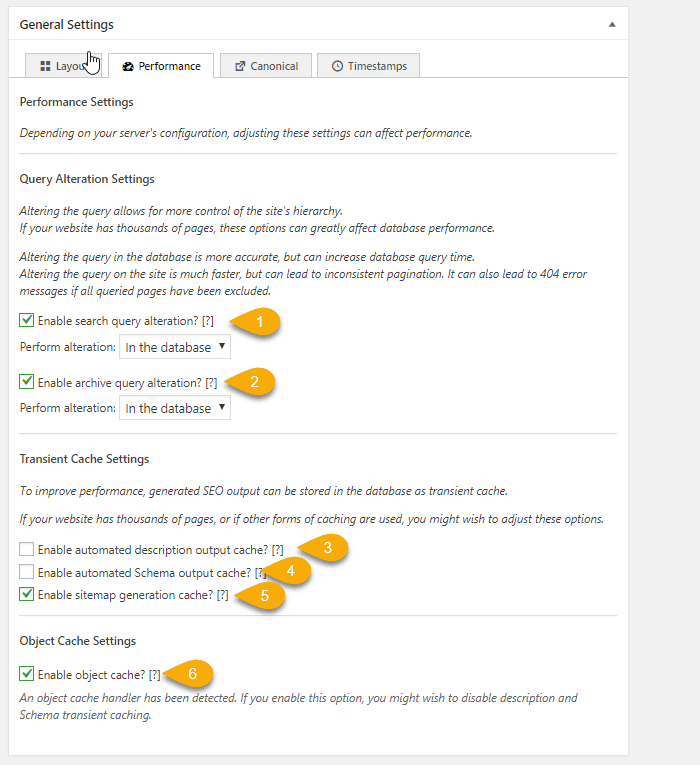Collapse the General Settings panel
Viewport: 700px width, 765px height.
tap(612, 24)
